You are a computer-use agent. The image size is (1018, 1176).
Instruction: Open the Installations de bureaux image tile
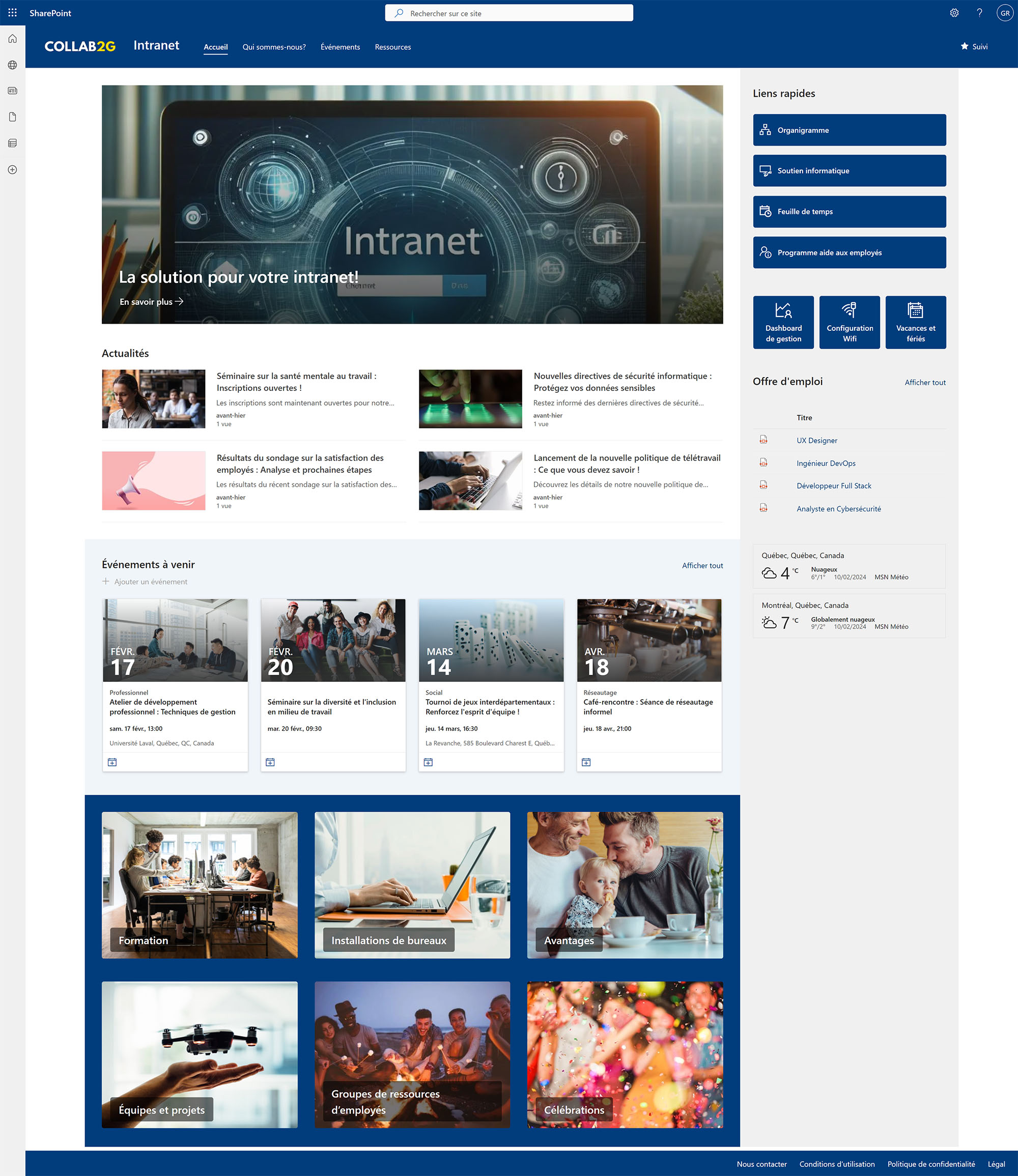[x=412, y=885]
